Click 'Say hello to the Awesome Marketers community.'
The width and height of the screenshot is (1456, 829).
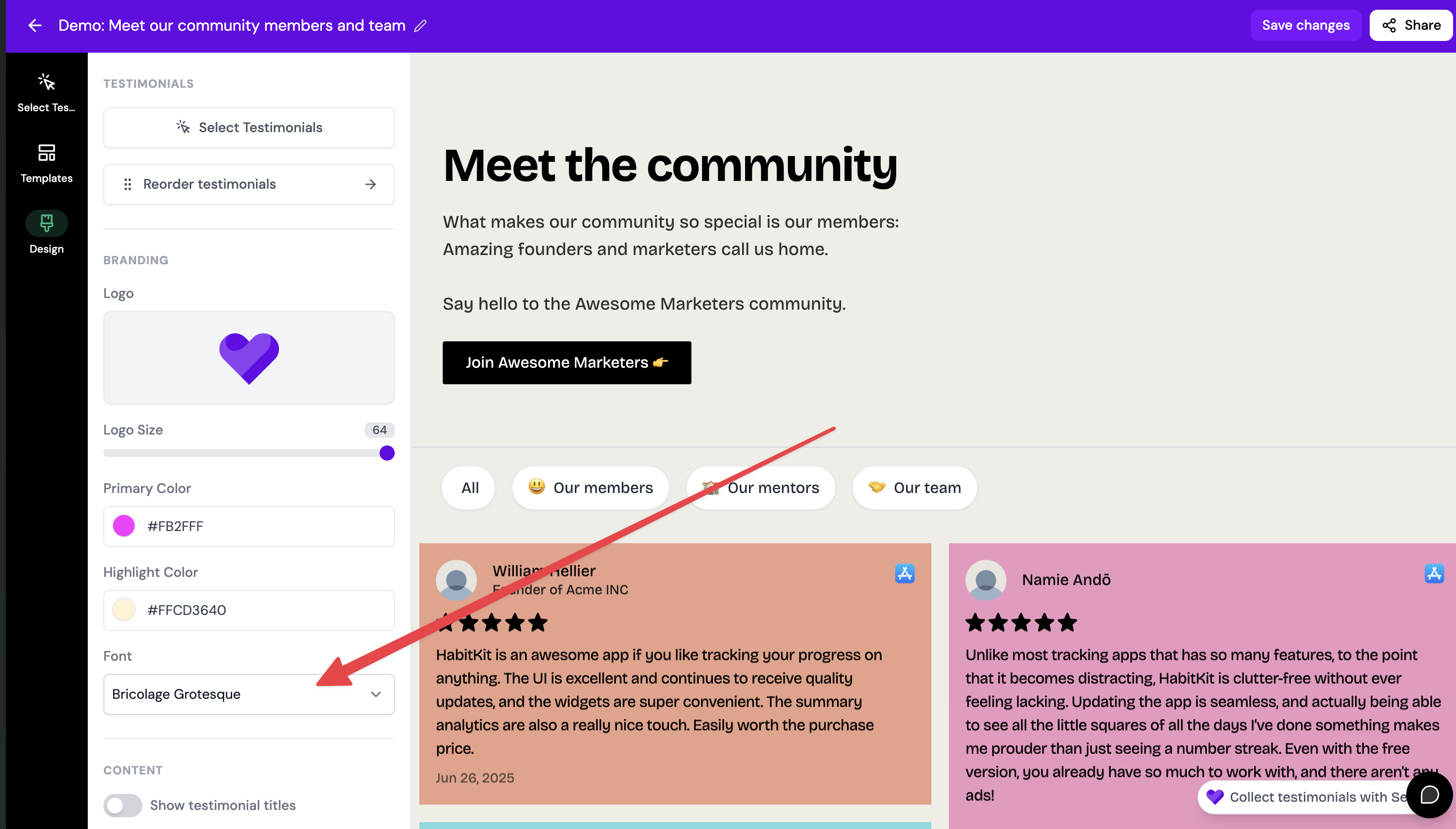[644, 303]
